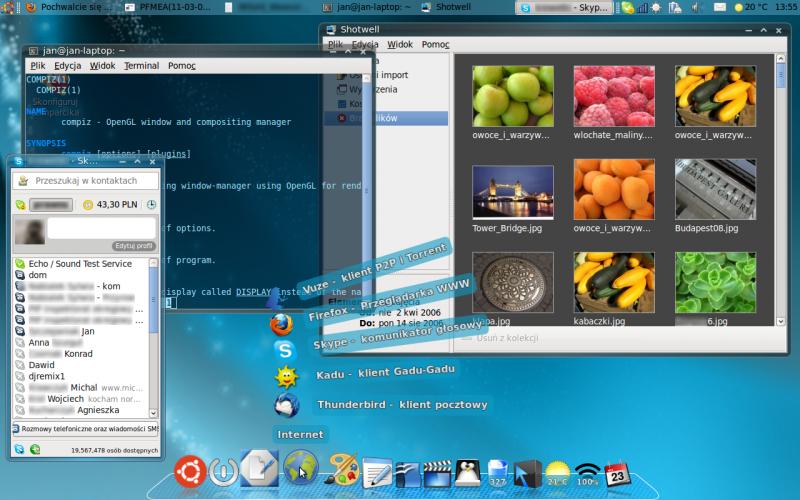
Task: Expand the Skype account name status button
Action: (x=46, y=205)
